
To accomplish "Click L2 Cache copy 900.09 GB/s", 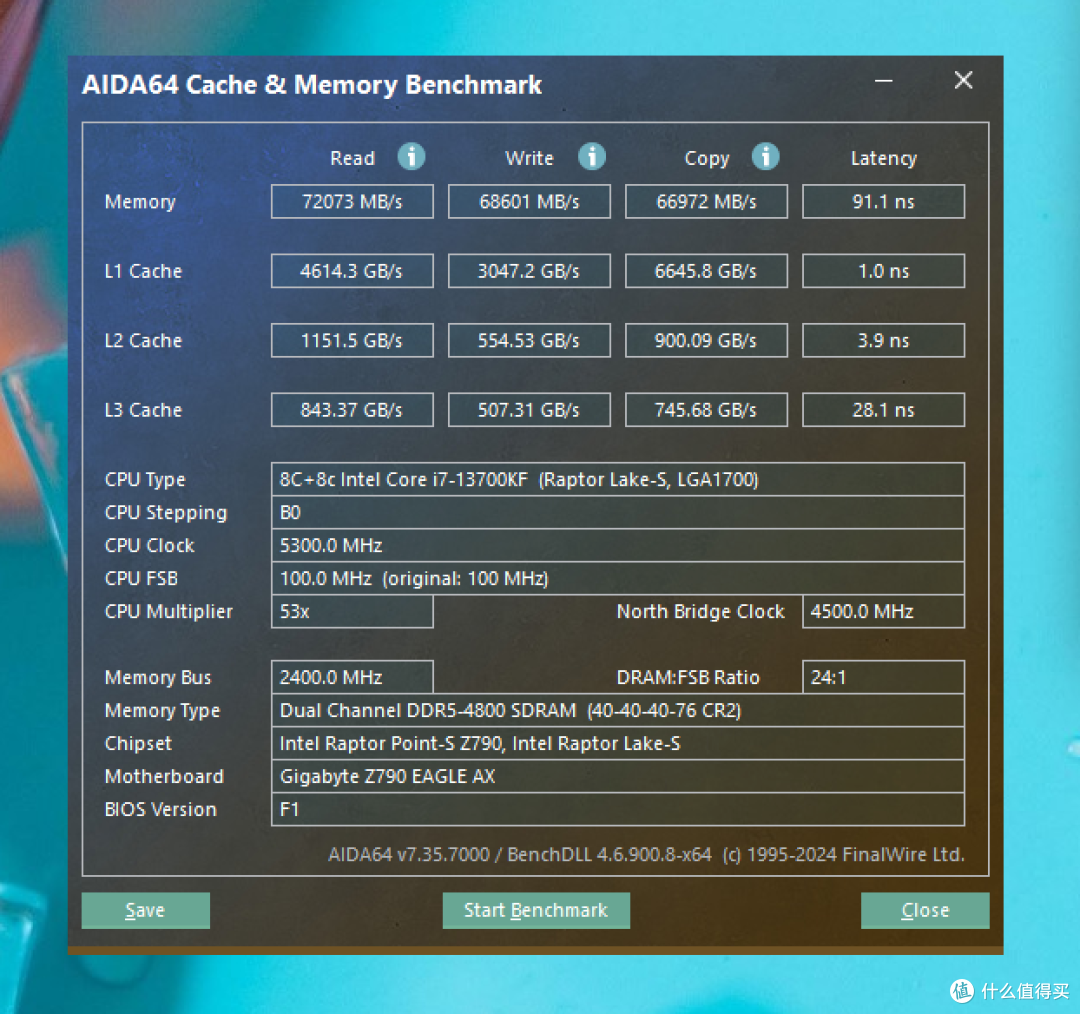I will pyautogui.click(x=706, y=341).
